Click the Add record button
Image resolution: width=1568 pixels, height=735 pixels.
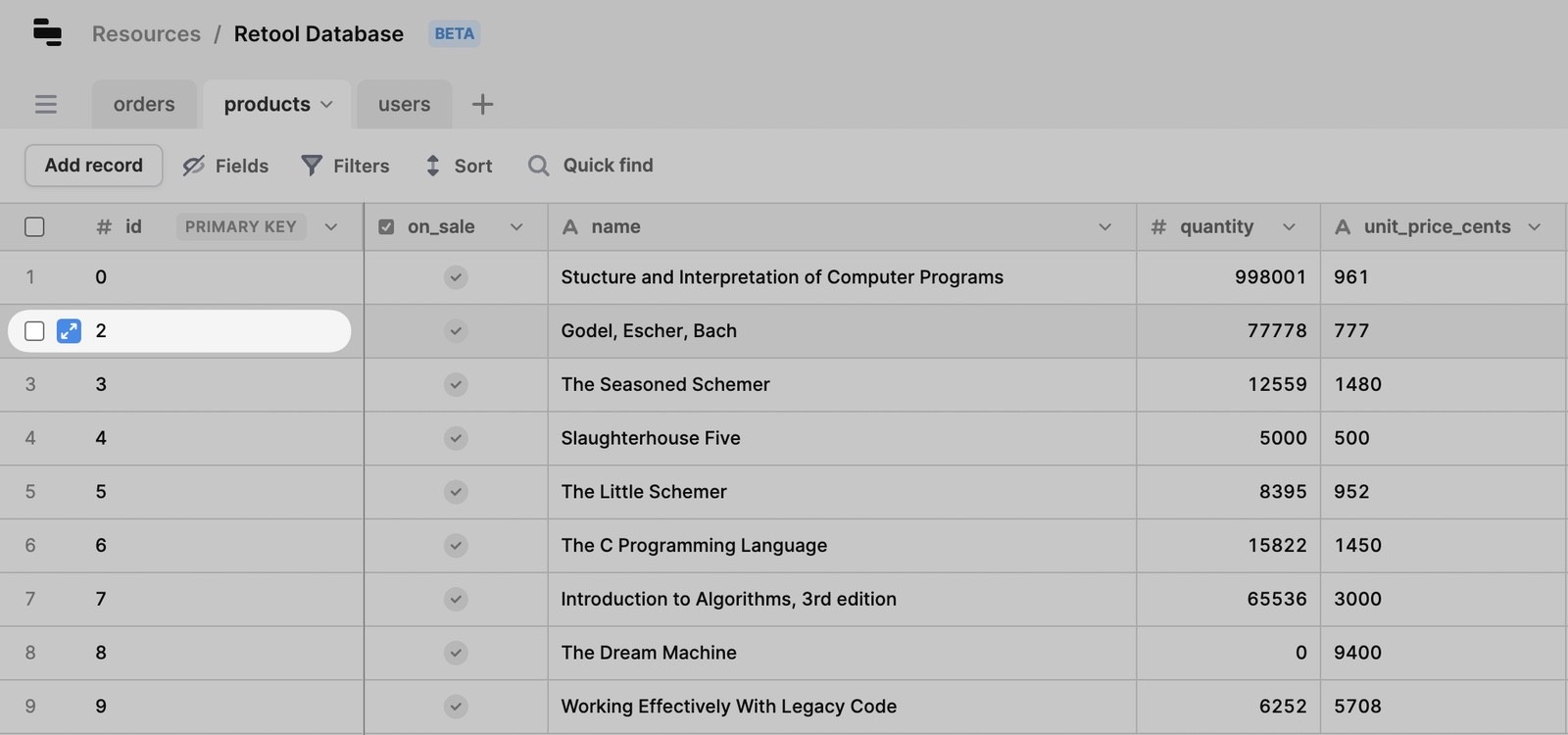pyautogui.click(x=94, y=166)
